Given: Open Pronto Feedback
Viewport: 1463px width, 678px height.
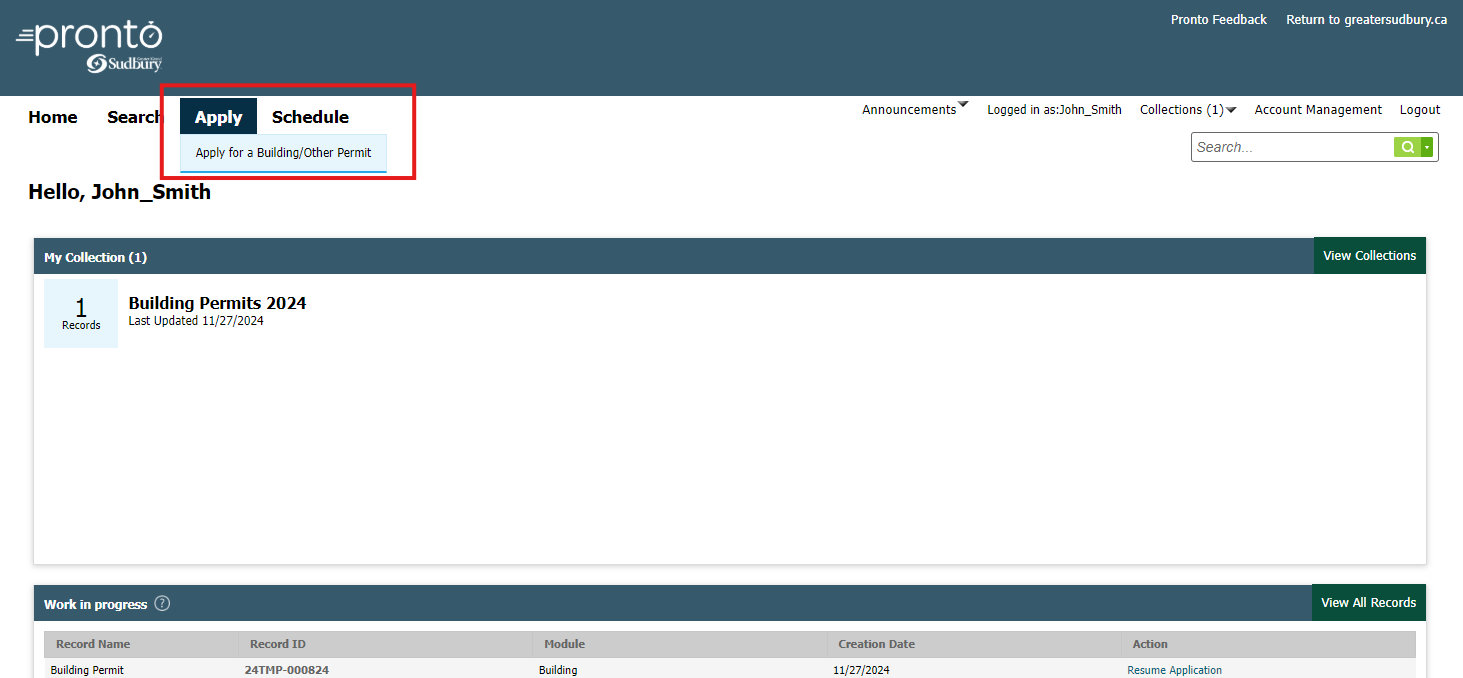Looking at the screenshot, I should [1218, 19].
